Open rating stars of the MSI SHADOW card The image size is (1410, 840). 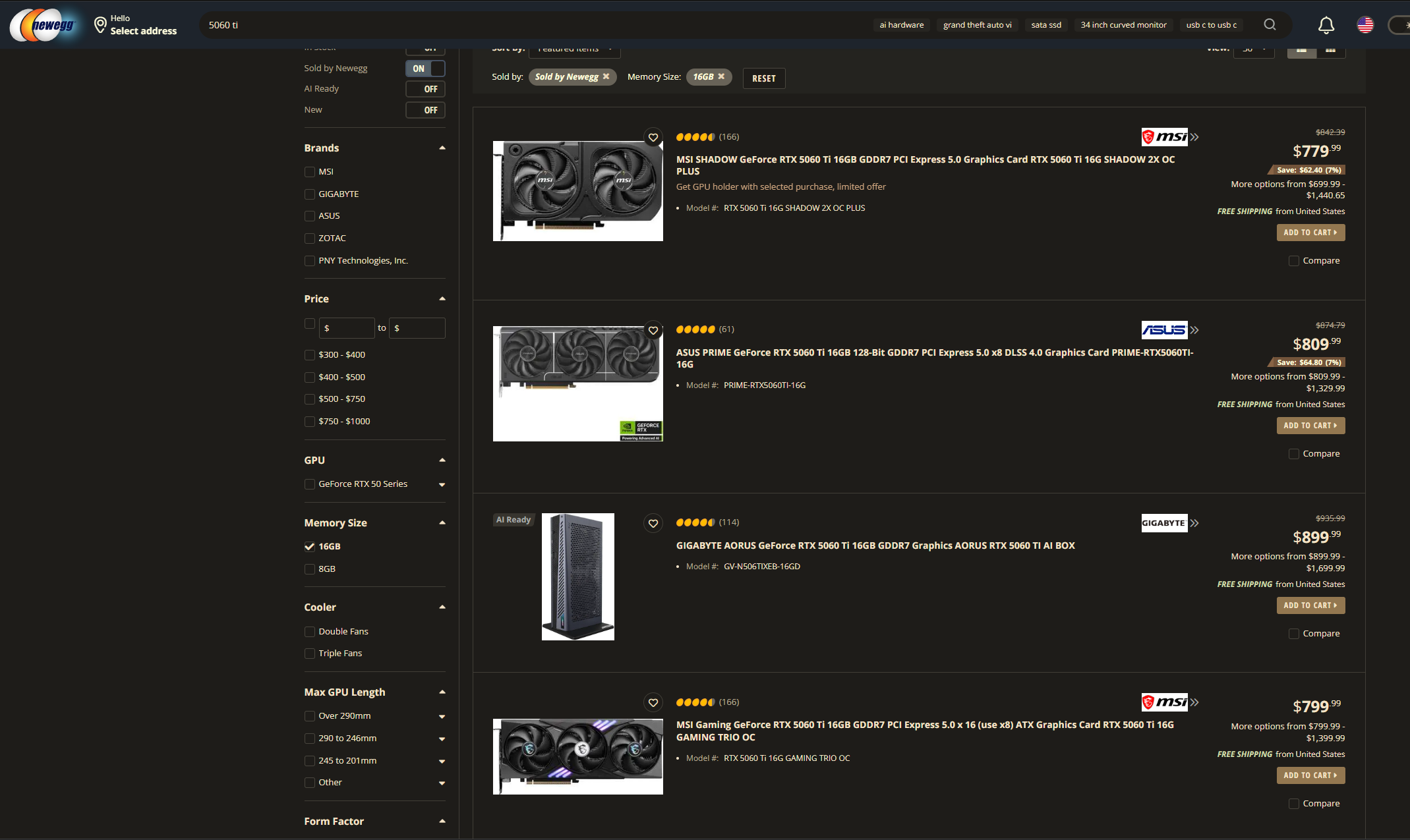pos(695,137)
